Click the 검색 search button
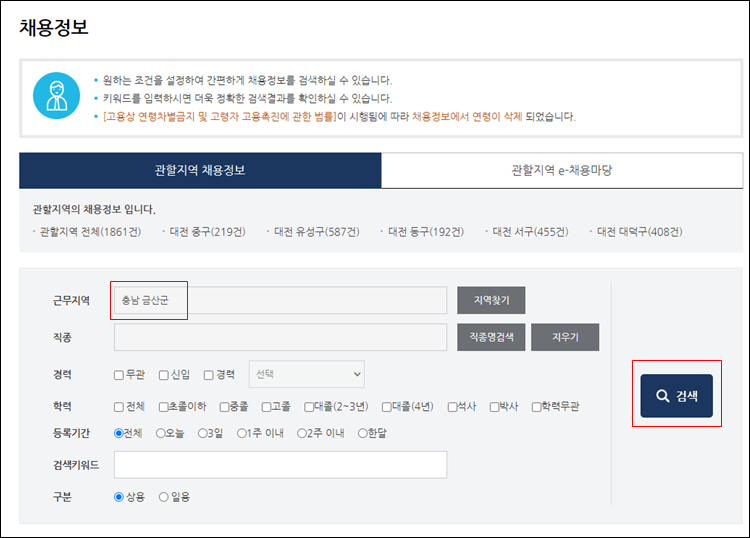 point(676,396)
